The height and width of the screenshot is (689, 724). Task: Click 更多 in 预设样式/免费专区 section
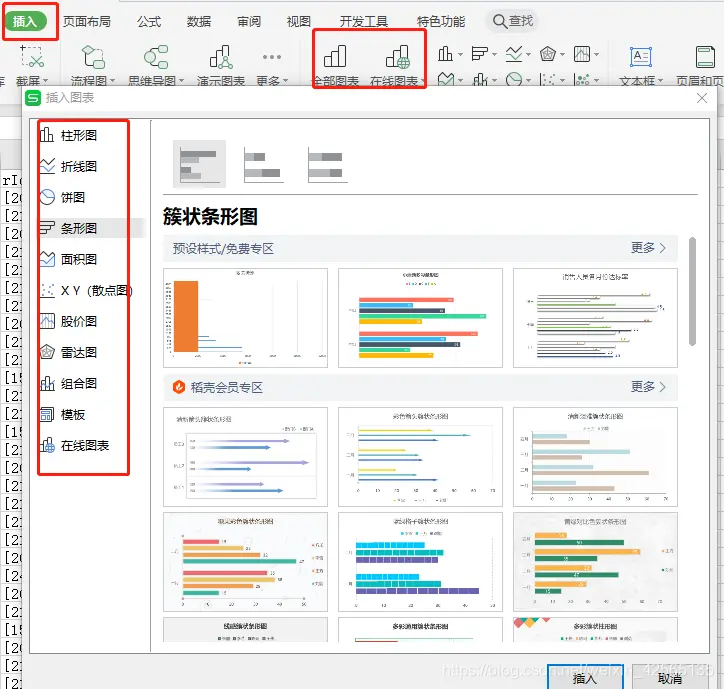pos(648,248)
